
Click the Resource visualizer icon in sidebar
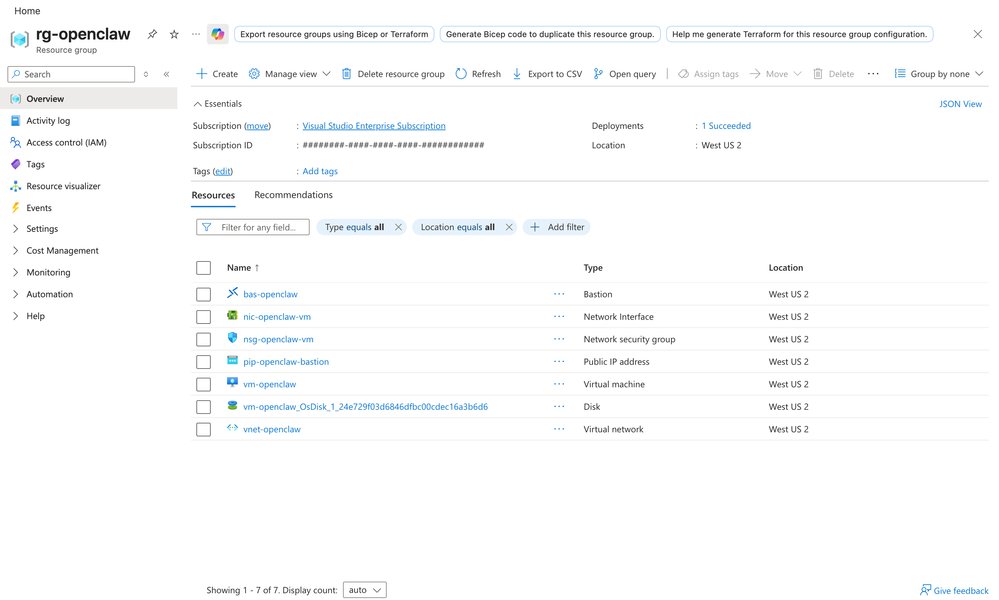point(14,185)
